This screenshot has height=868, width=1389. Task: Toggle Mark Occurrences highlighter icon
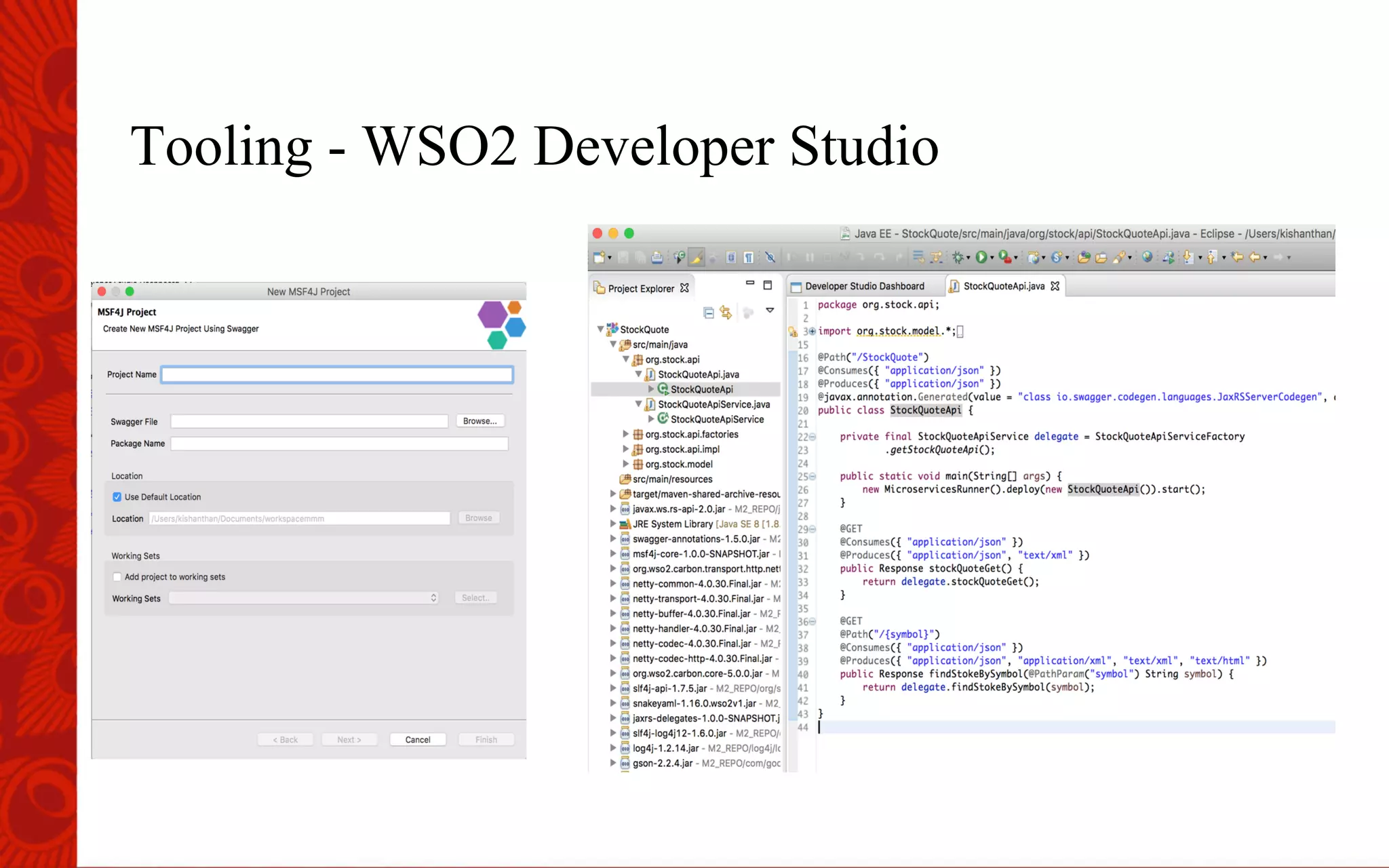pos(697,257)
